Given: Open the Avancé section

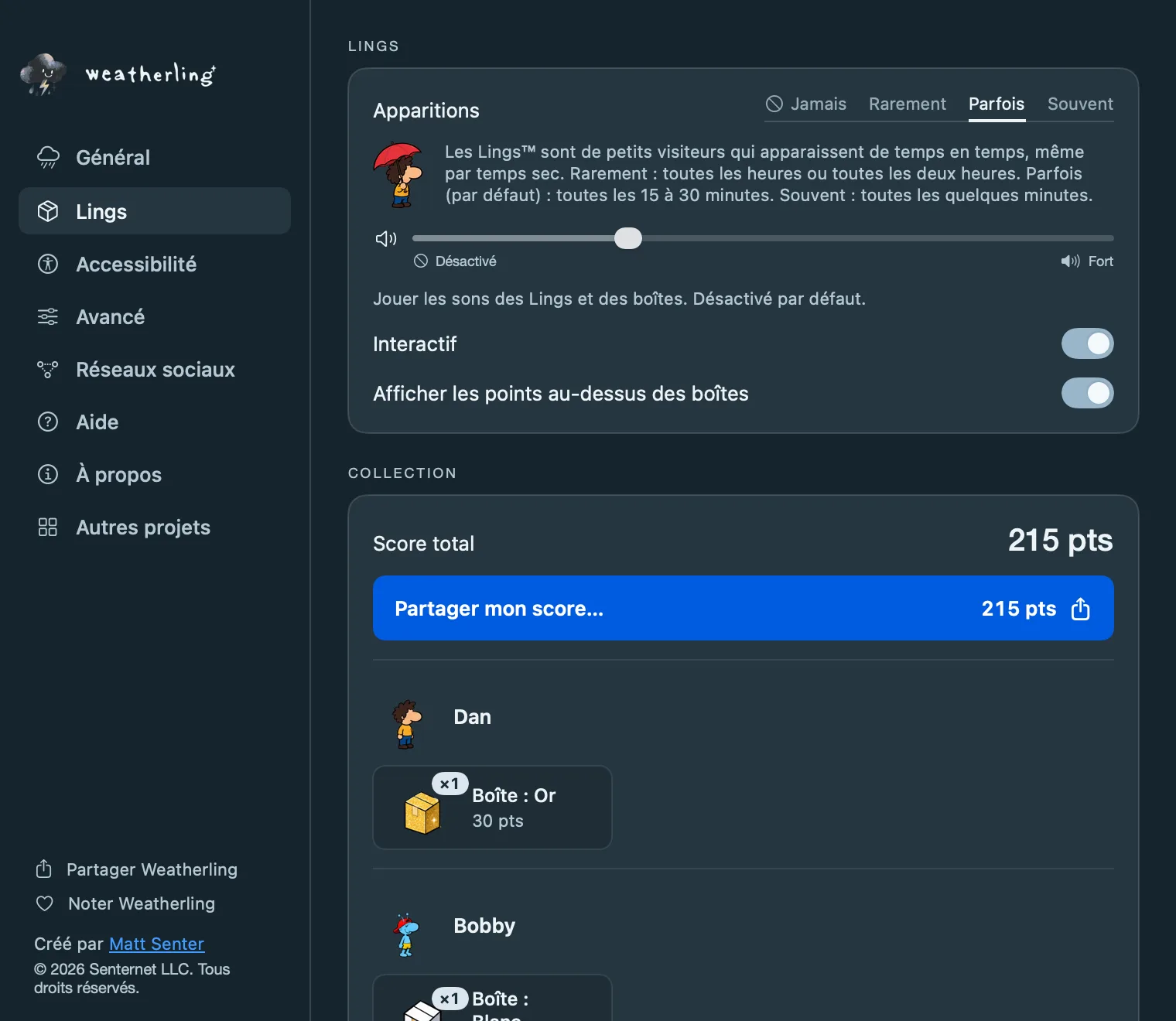Looking at the screenshot, I should pyautogui.click(x=155, y=317).
